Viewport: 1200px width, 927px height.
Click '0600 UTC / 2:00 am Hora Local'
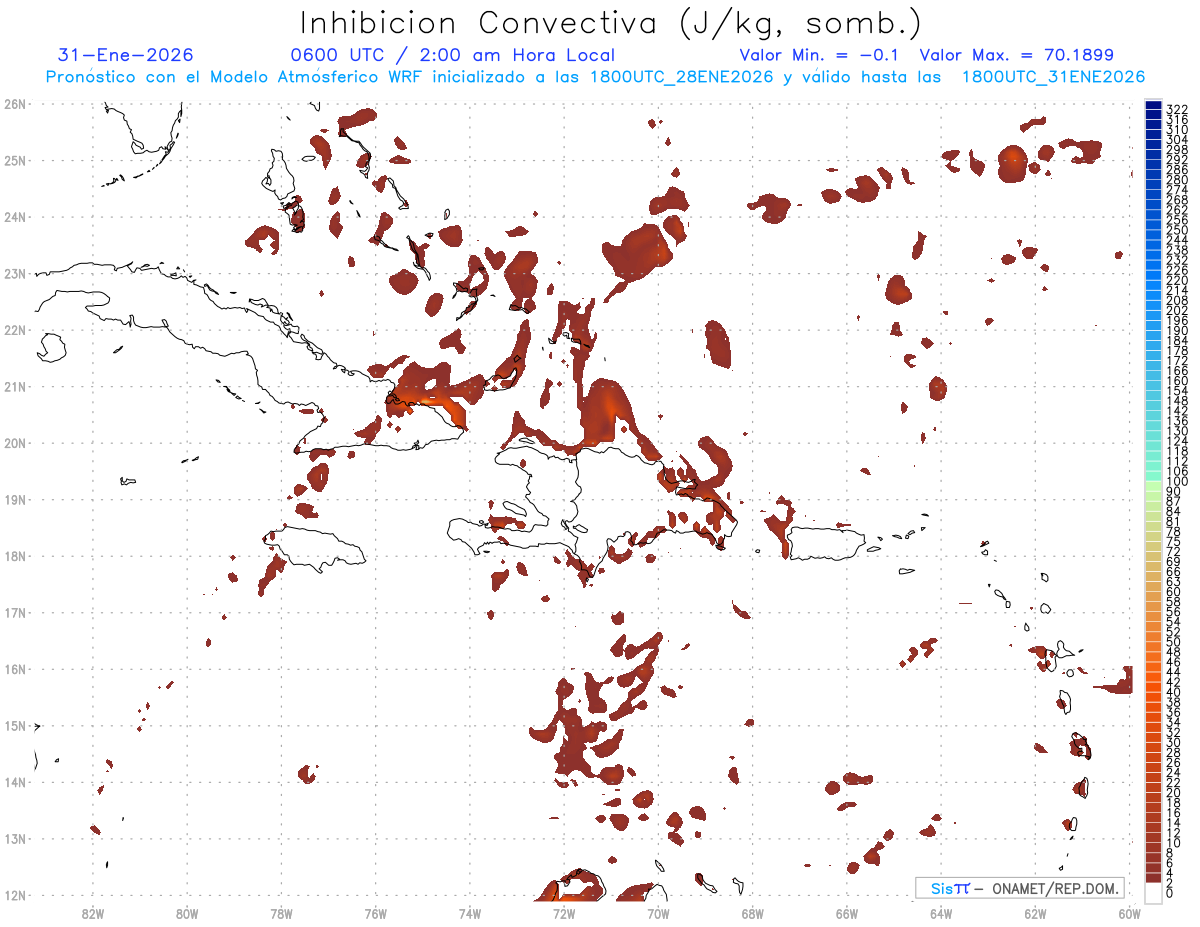(453, 56)
